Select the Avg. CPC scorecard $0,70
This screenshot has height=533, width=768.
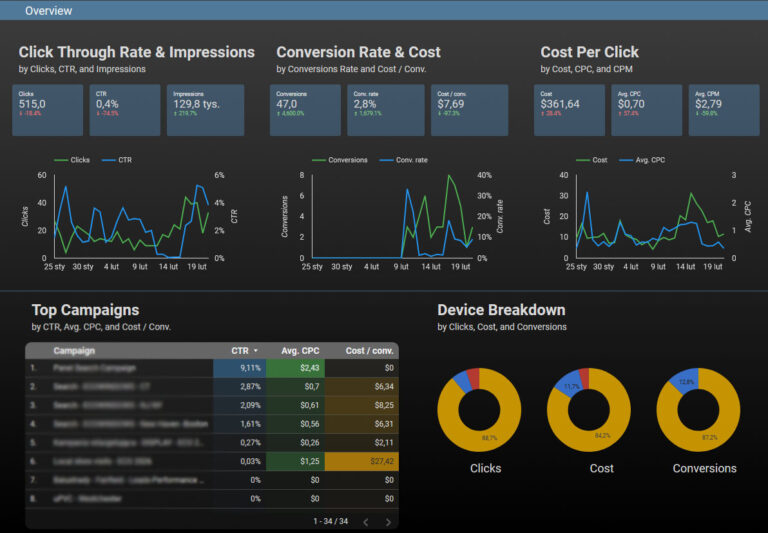(x=647, y=110)
